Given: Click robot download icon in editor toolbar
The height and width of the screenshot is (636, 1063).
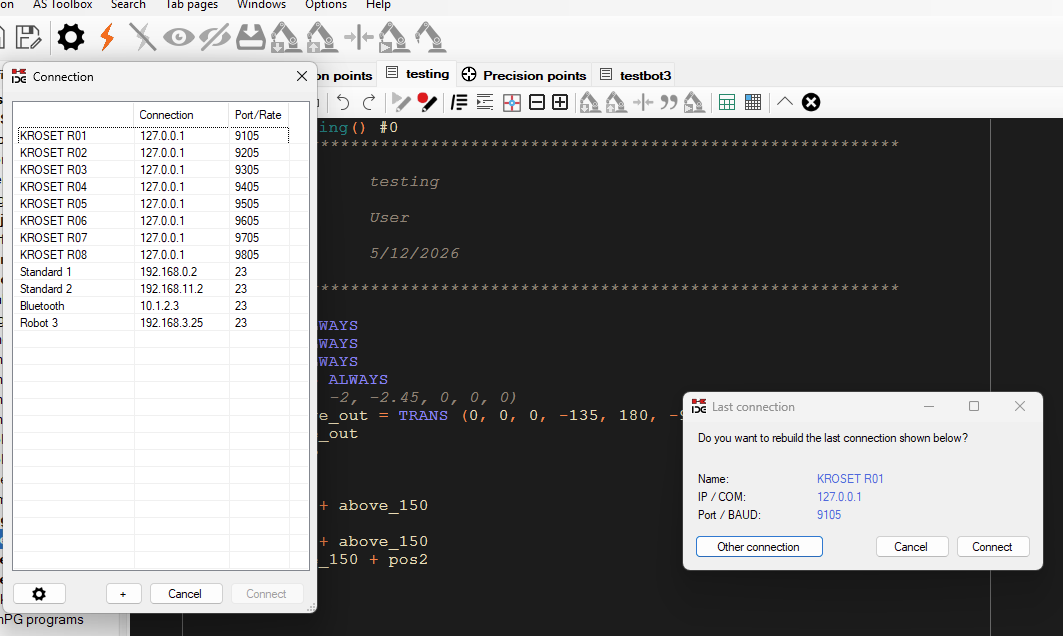Looking at the screenshot, I should tap(590, 102).
